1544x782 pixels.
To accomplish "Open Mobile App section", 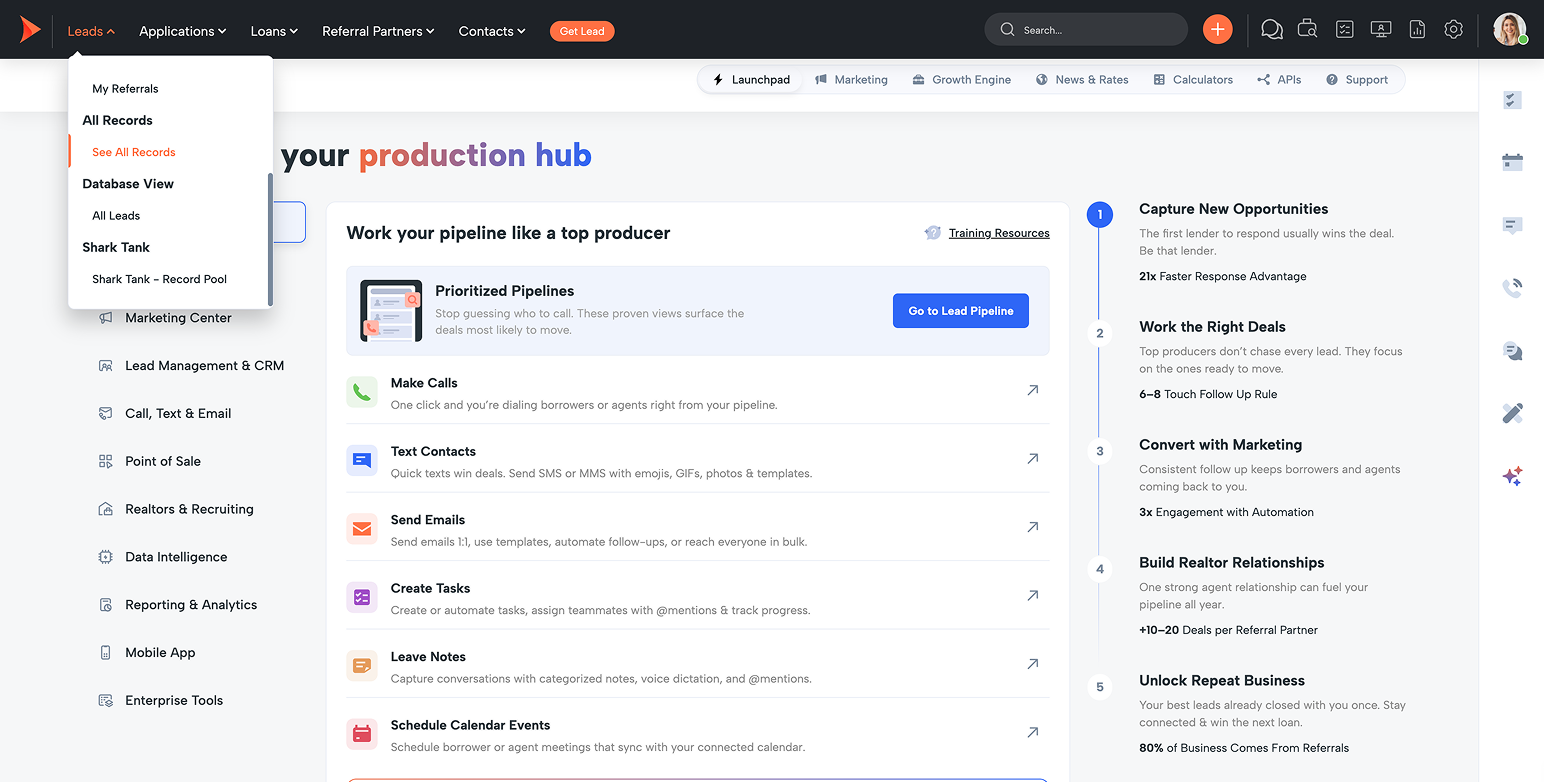I will click(x=160, y=653).
